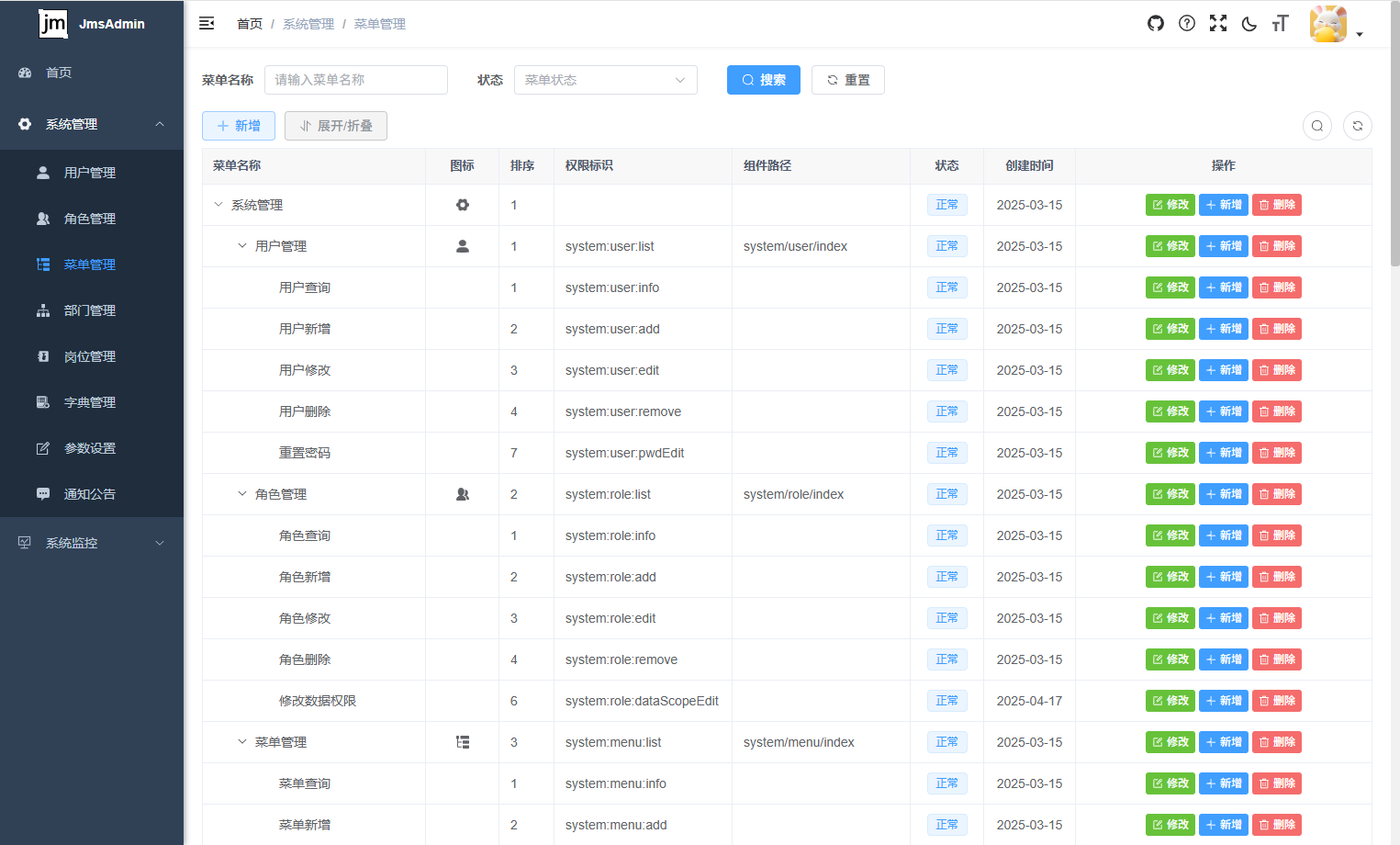Click the top 新增 button above the table
The width and height of the screenshot is (1400, 845).
pyautogui.click(x=239, y=126)
